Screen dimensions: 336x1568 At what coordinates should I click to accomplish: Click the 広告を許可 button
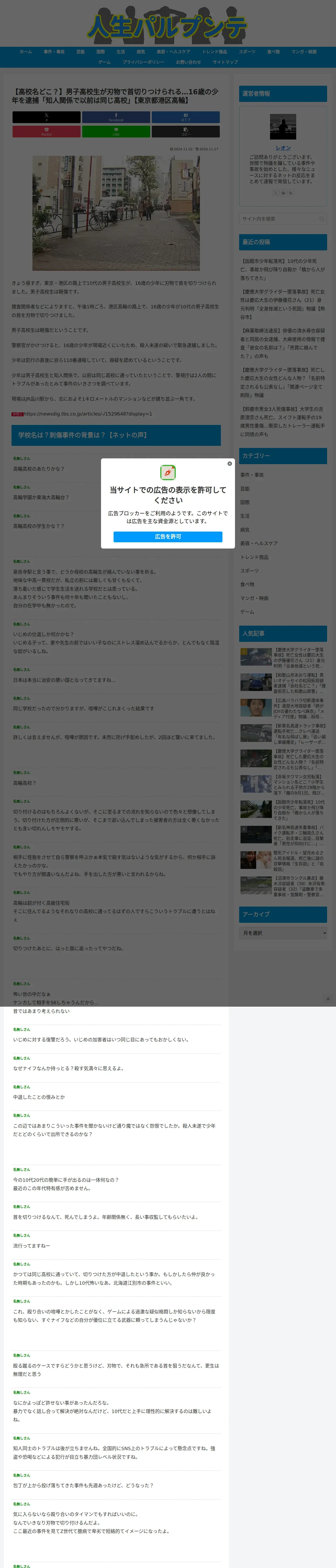tap(168, 536)
